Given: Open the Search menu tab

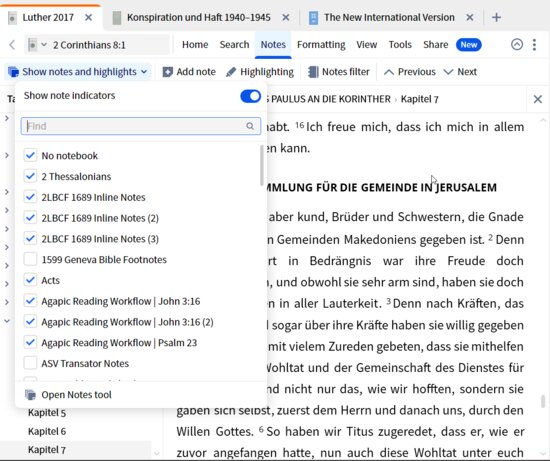Looking at the screenshot, I should 234,45.
